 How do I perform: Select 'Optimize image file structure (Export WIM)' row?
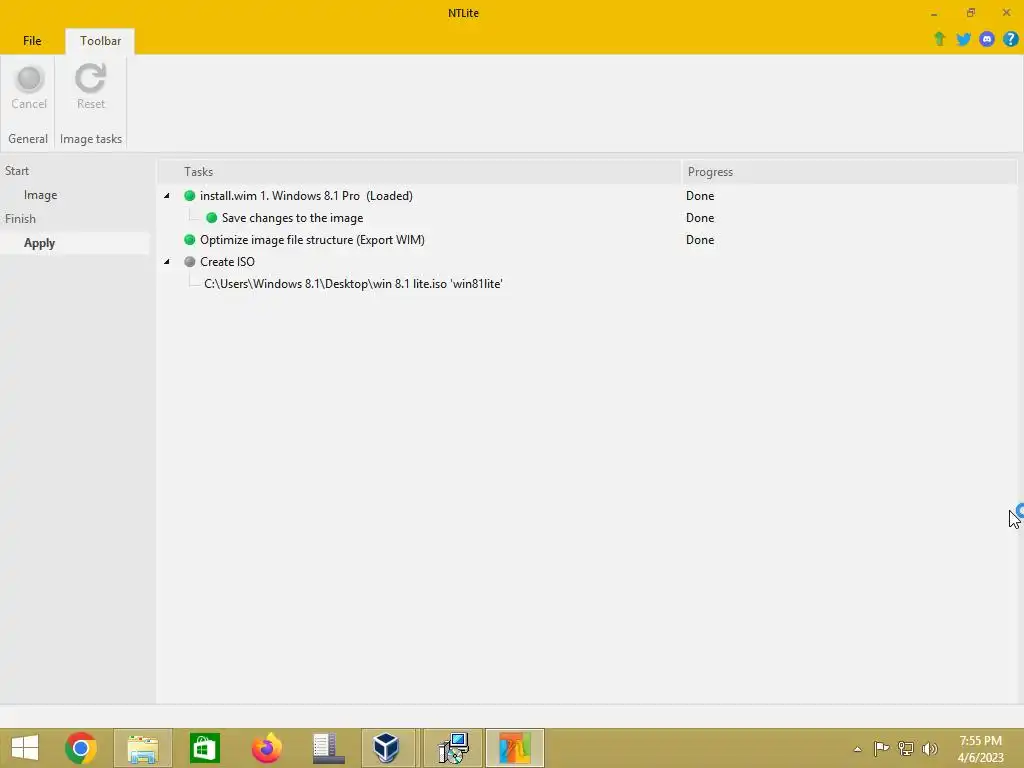[588, 240]
